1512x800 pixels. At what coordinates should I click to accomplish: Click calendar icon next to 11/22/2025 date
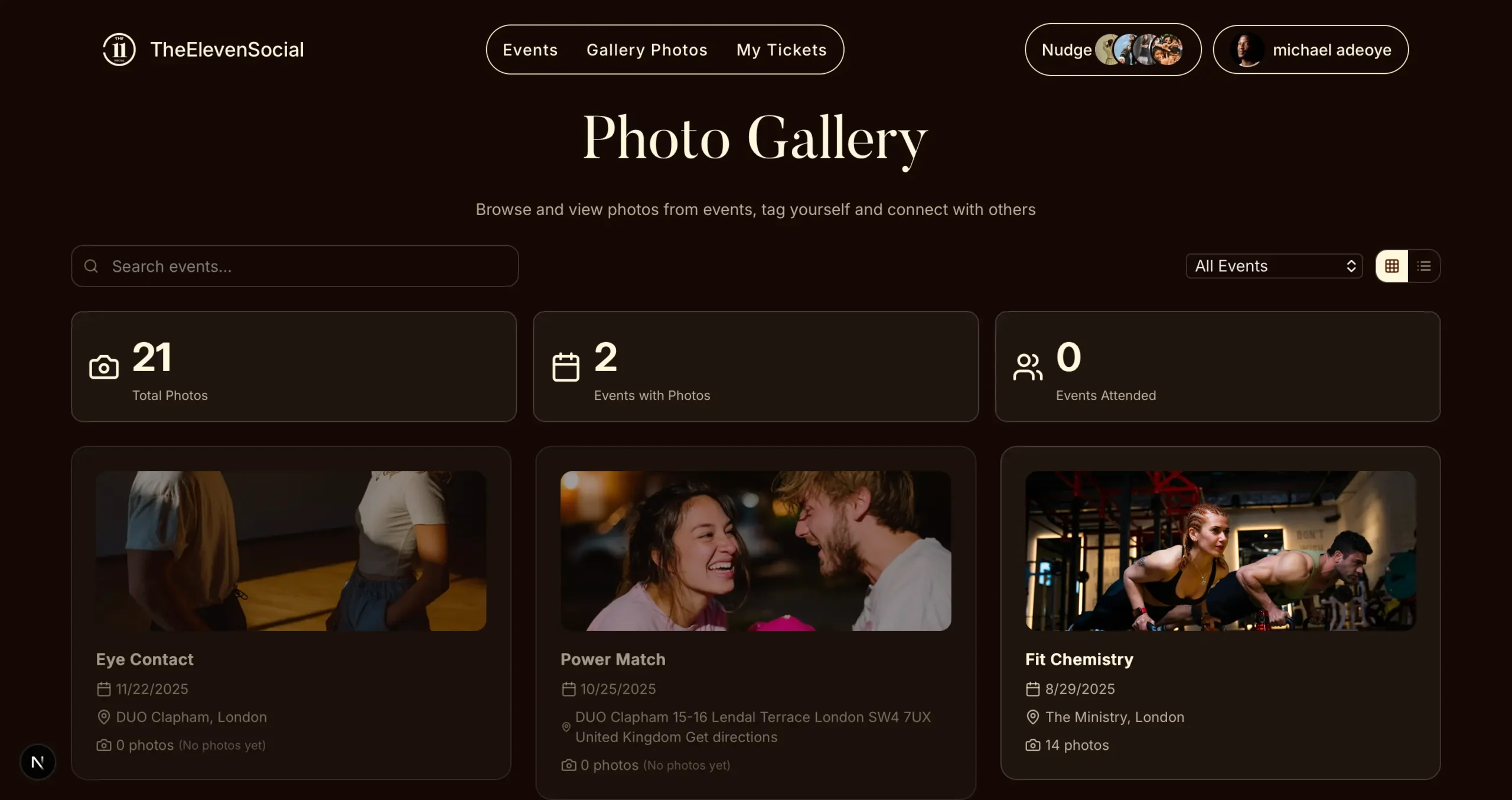[104, 690]
